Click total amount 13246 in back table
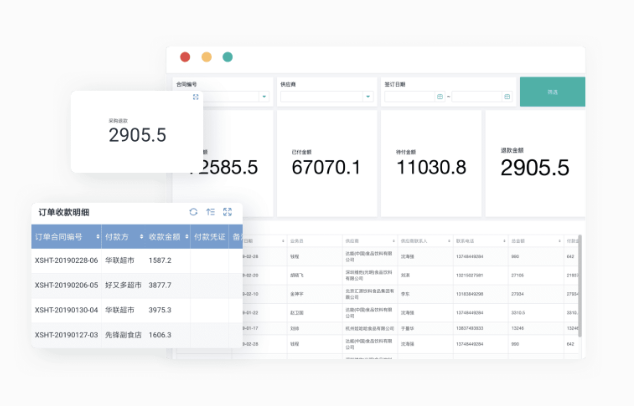The width and height of the screenshot is (634, 406). (x=517, y=328)
